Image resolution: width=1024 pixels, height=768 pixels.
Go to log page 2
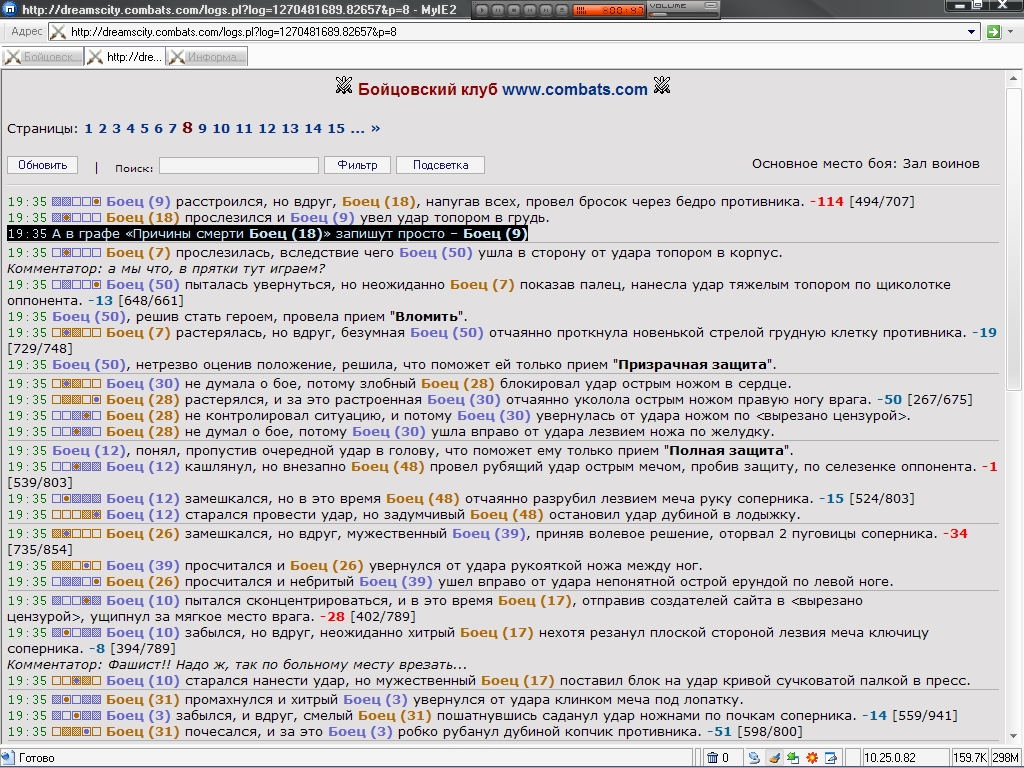tap(103, 129)
